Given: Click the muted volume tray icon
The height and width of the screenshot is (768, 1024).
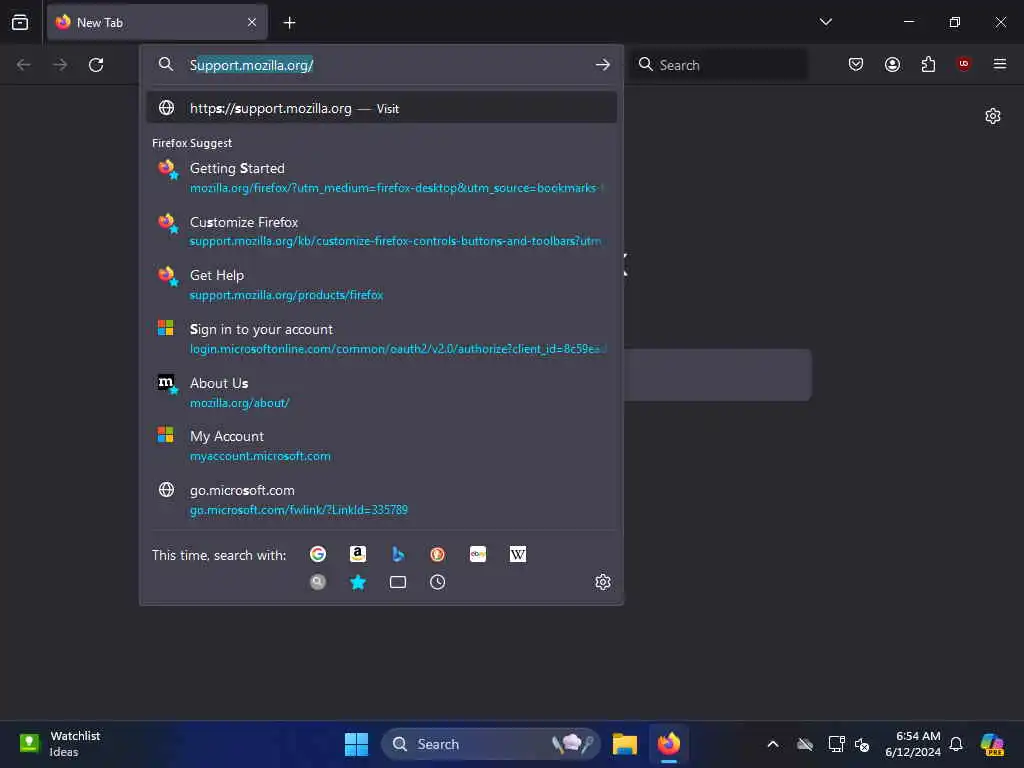Looking at the screenshot, I should click(862, 744).
